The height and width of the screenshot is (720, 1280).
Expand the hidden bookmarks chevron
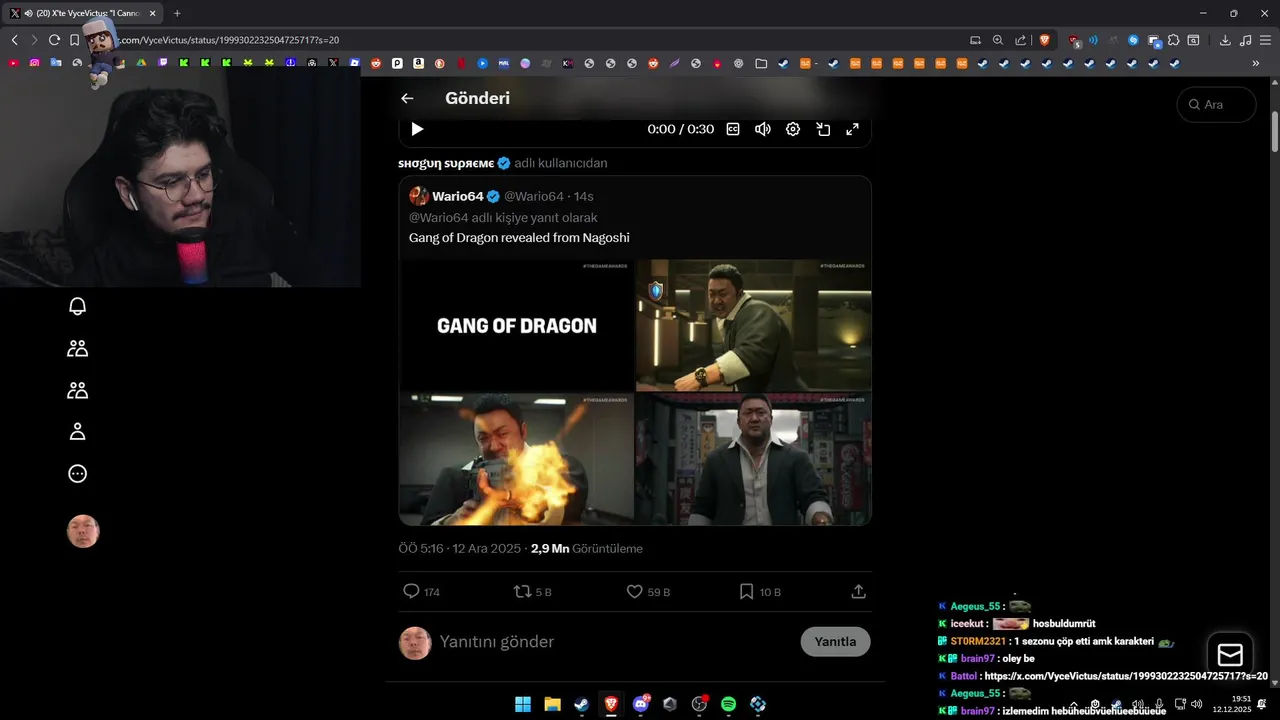coord(1256,63)
